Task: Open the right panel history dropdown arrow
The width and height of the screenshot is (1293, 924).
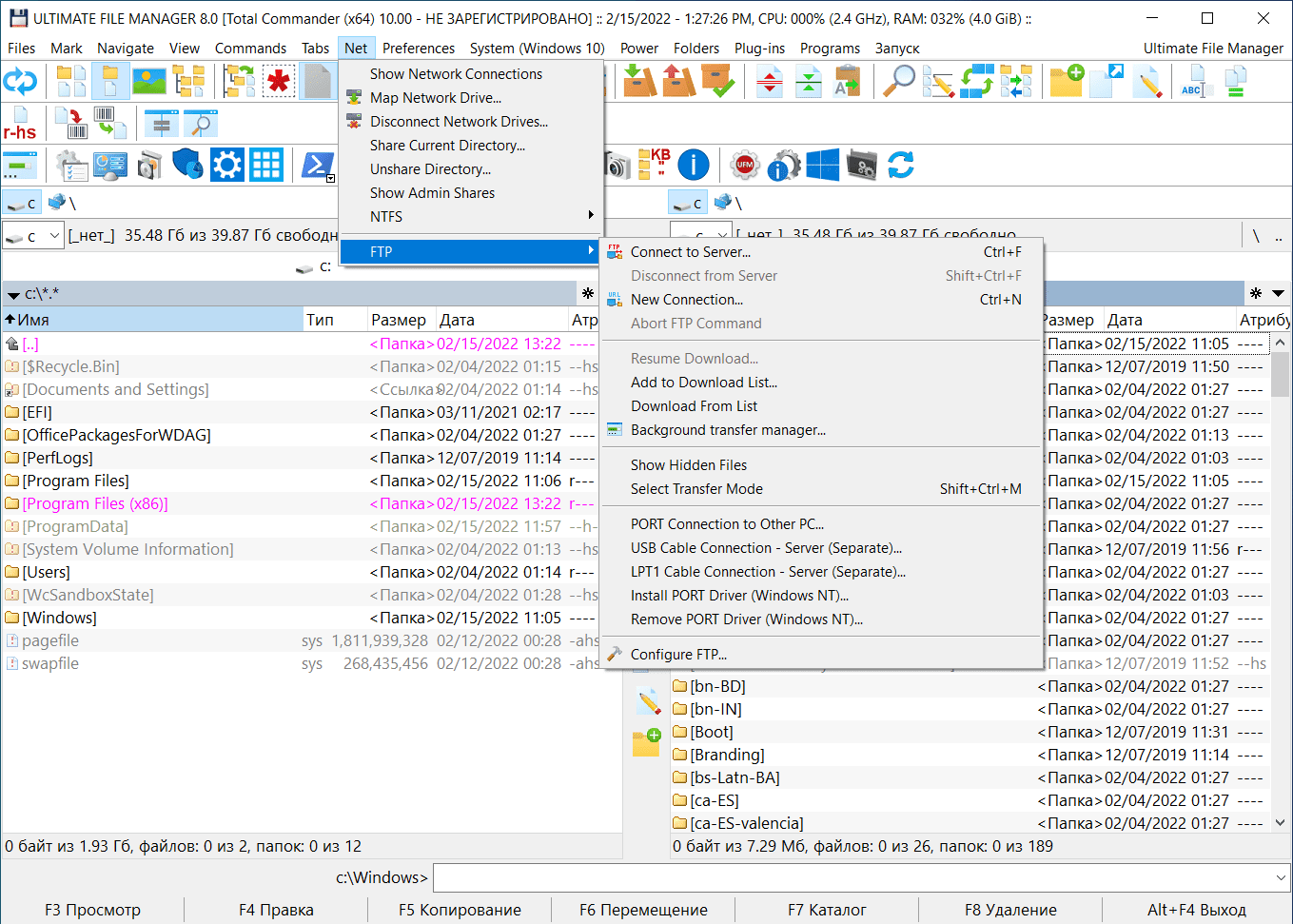Action: (1278, 293)
